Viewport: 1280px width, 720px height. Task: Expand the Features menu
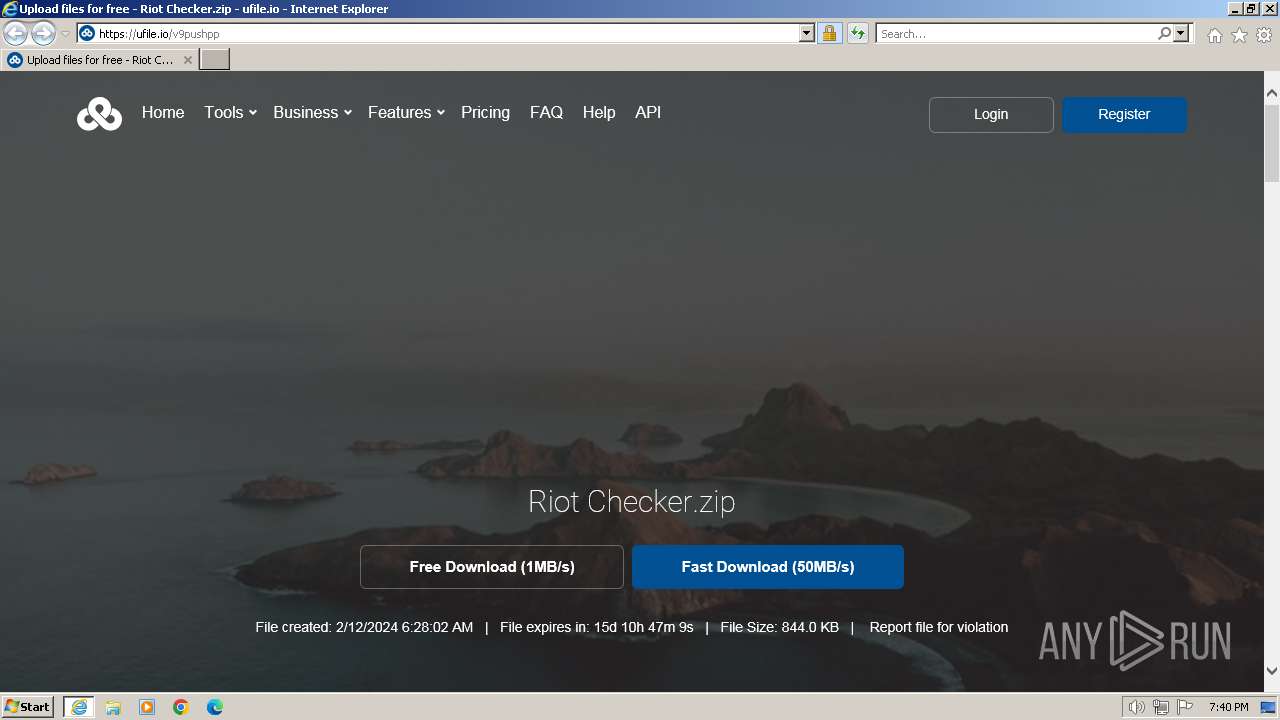click(x=405, y=113)
